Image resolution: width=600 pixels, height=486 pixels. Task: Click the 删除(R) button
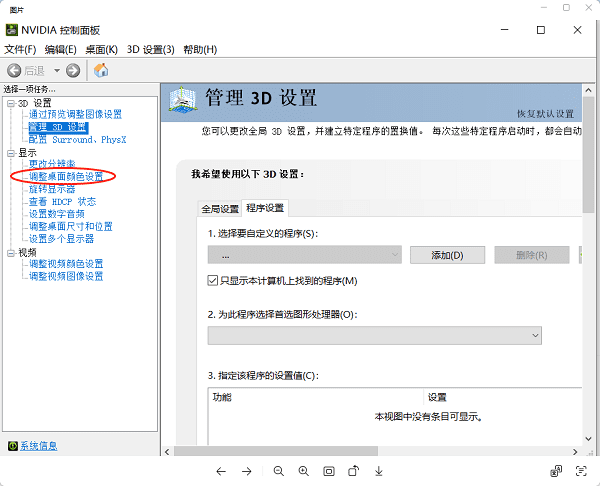(532, 255)
